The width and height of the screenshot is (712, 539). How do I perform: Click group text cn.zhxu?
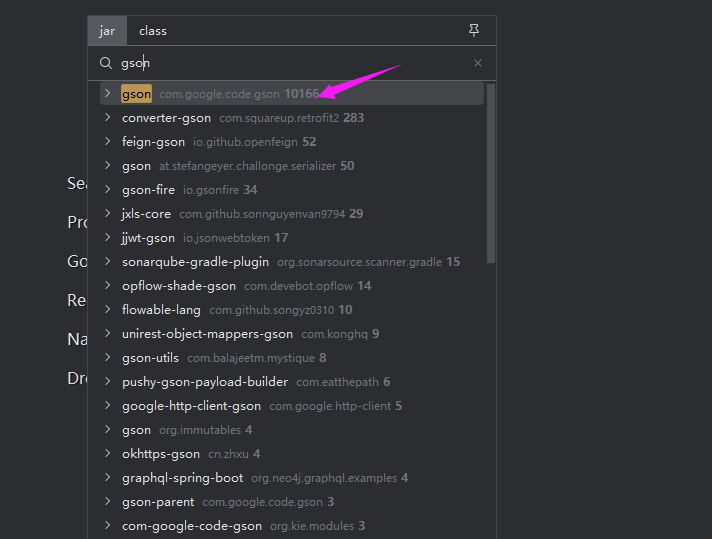(228, 454)
